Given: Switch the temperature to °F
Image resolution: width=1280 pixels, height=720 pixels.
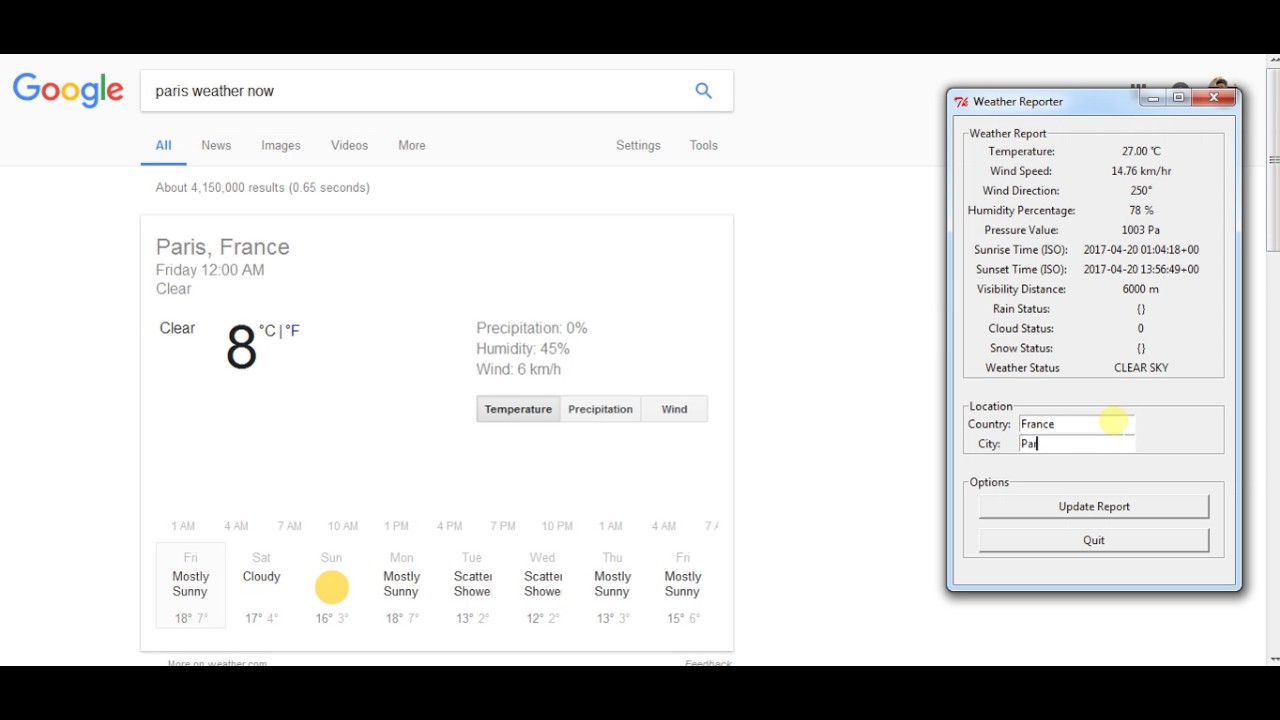Looking at the screenshot, I should point(292,330).
